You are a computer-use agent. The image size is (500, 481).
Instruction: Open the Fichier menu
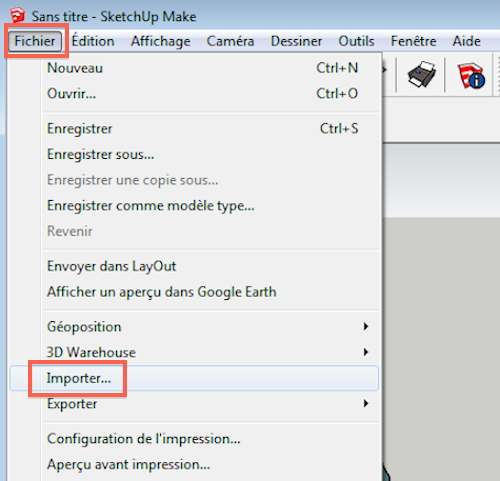click(35, 41)
